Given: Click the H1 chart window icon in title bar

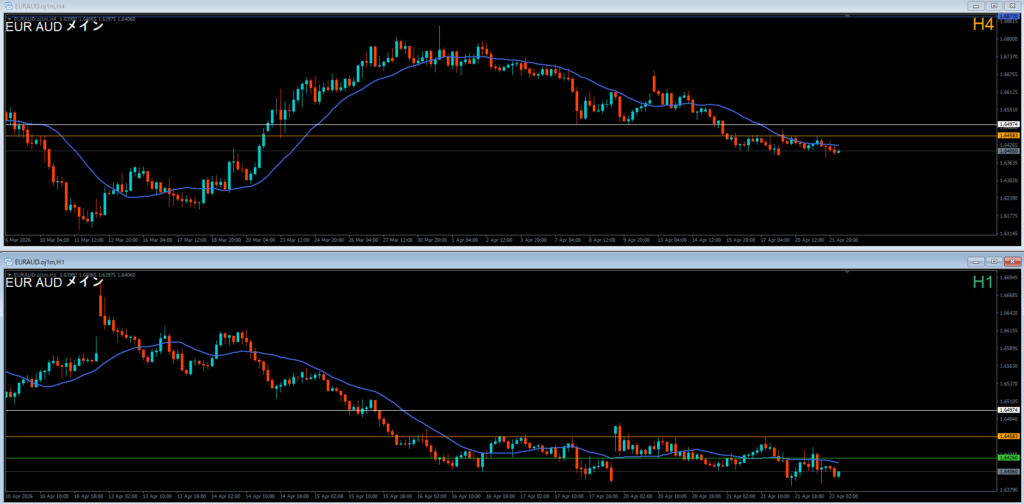Looking at the screenshot, I should tap(8, 260).
